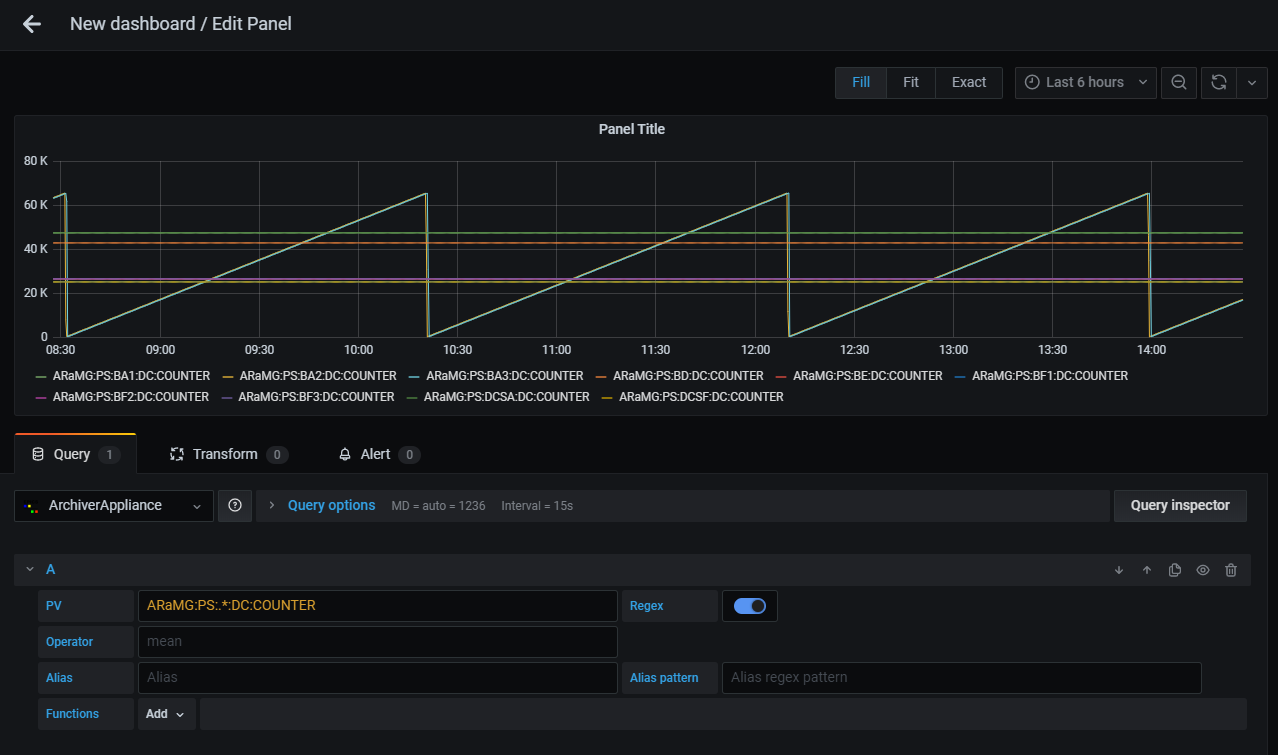Delete query A with trash icon
Viewport: 1278px width, 755px height.
pyautogui.click(x=1231, y=570)
